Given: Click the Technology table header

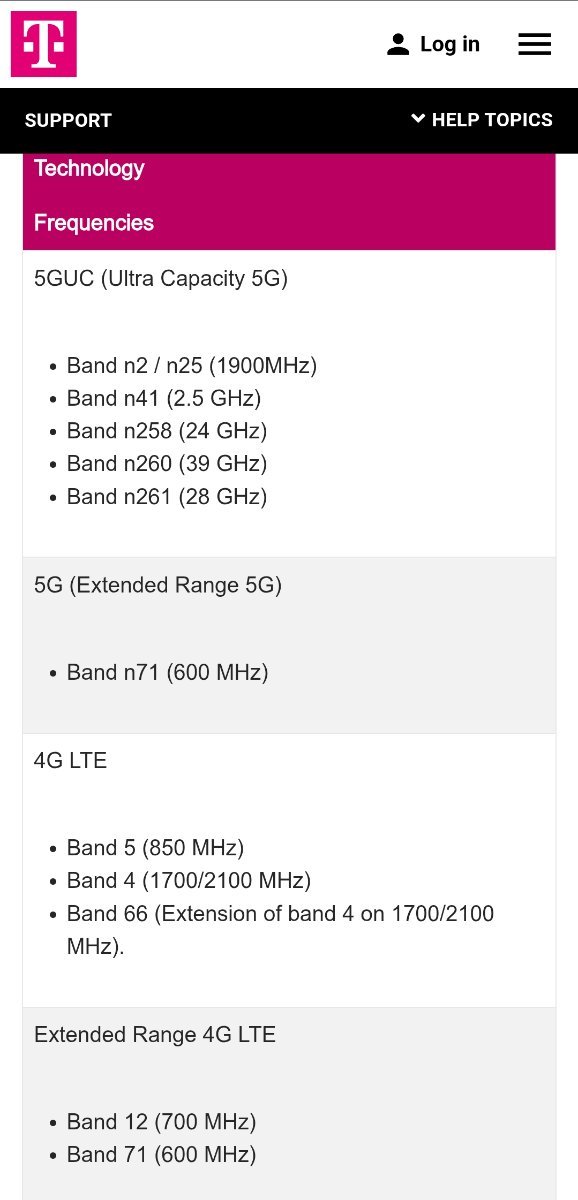Looking at the screenshot, I should pyautogui.click(x=89, y=168).
